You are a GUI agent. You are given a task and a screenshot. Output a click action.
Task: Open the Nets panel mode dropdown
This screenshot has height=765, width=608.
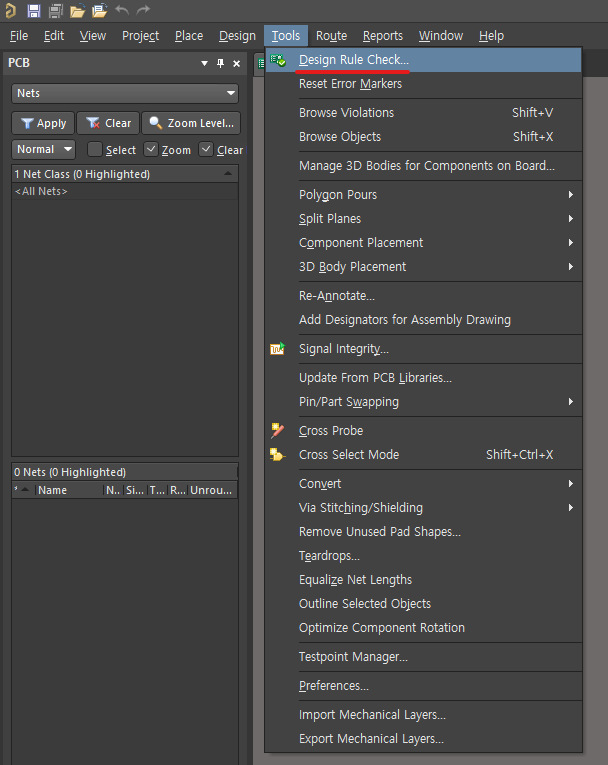[x=125, y=93]
